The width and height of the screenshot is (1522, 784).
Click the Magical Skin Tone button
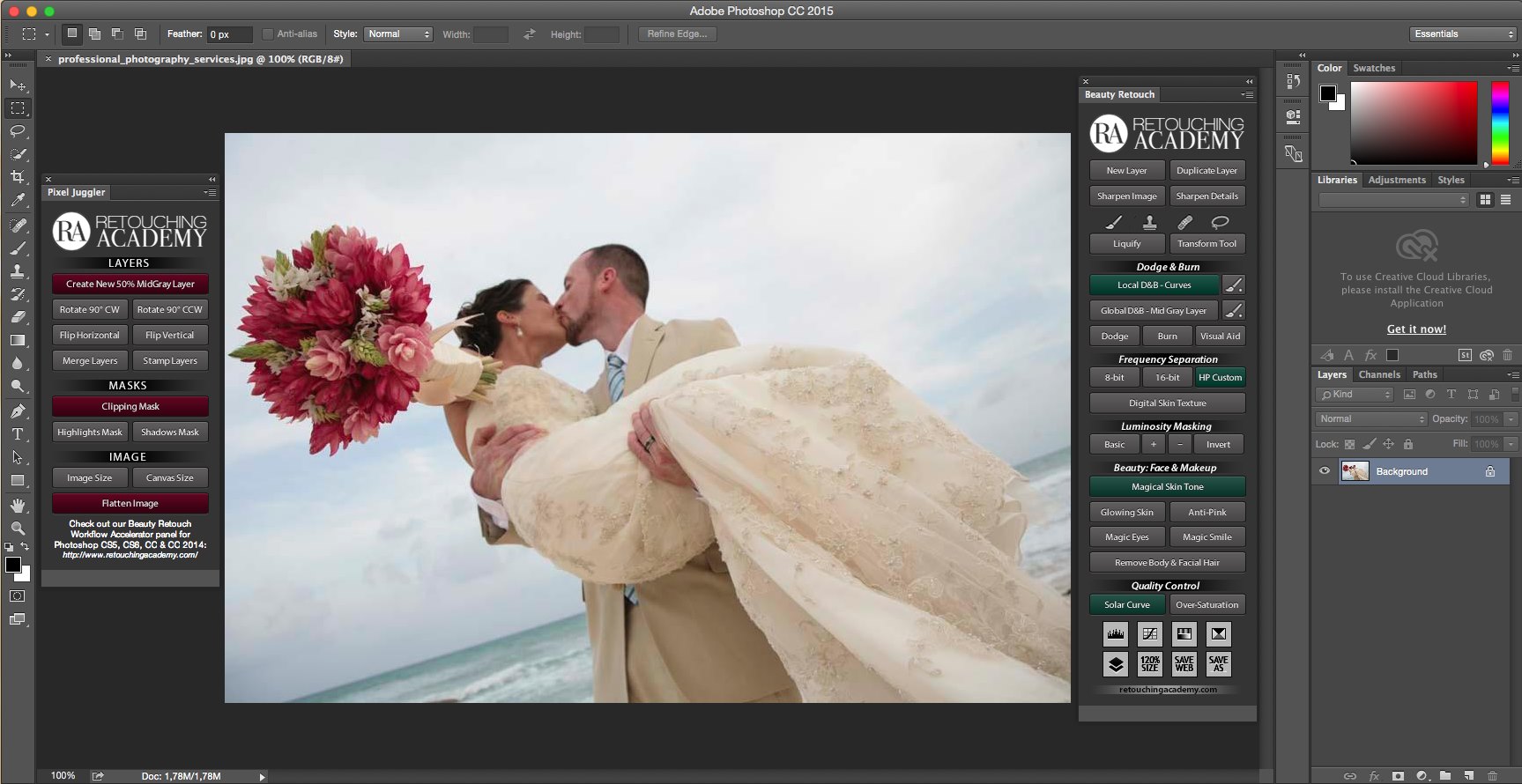(1168, 486)
